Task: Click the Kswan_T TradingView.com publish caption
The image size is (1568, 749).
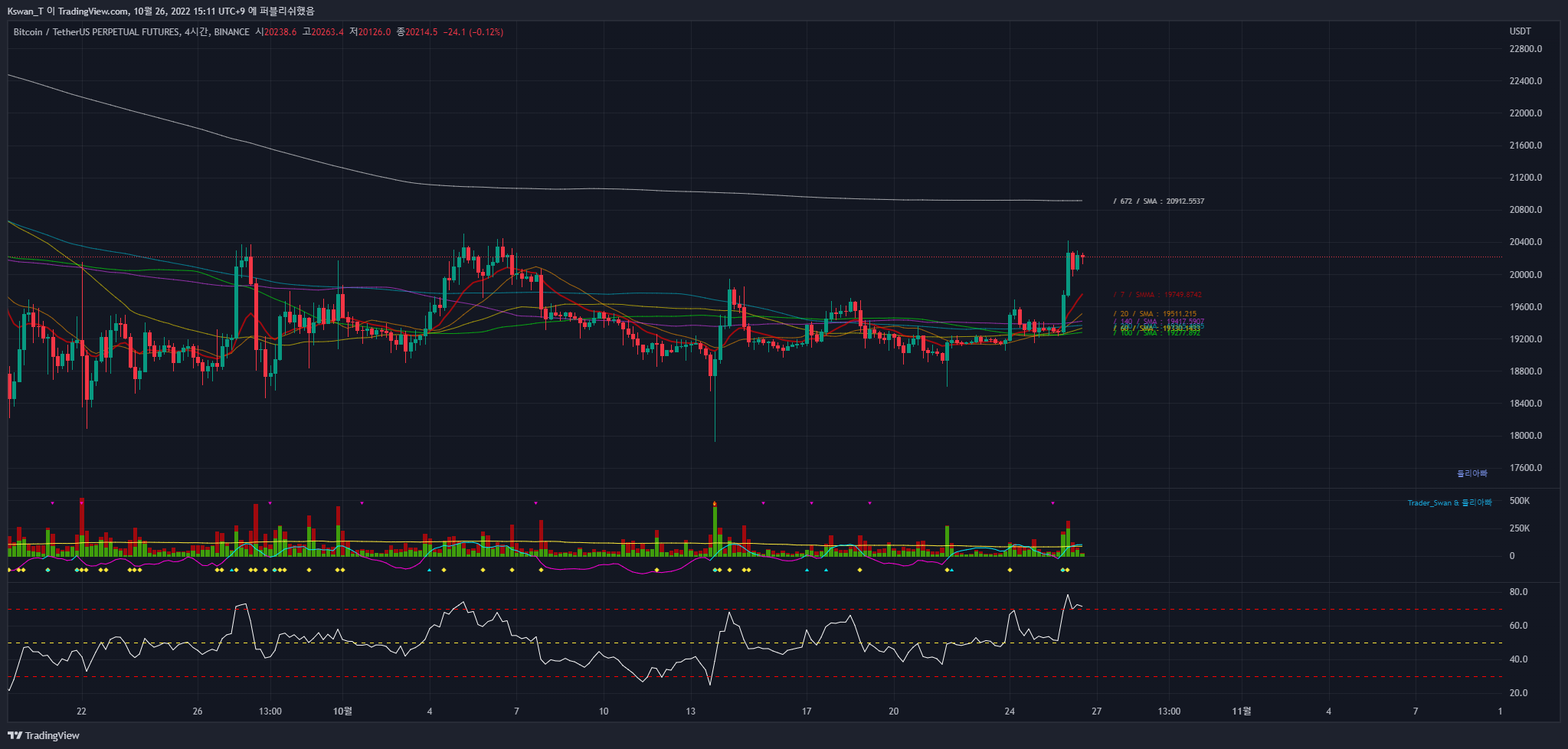Action: [x=161, y=11]
